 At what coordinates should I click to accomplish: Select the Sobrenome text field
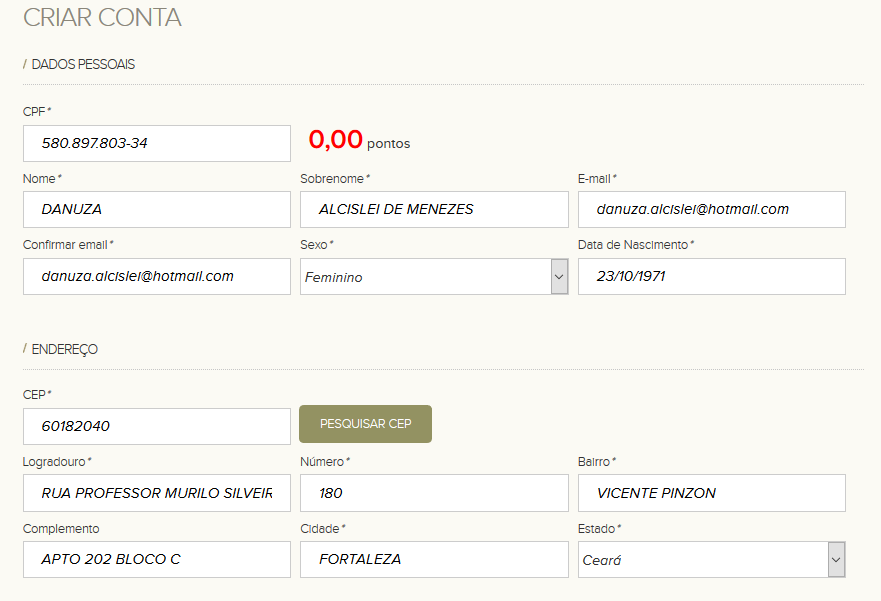(x=434, y=210)
